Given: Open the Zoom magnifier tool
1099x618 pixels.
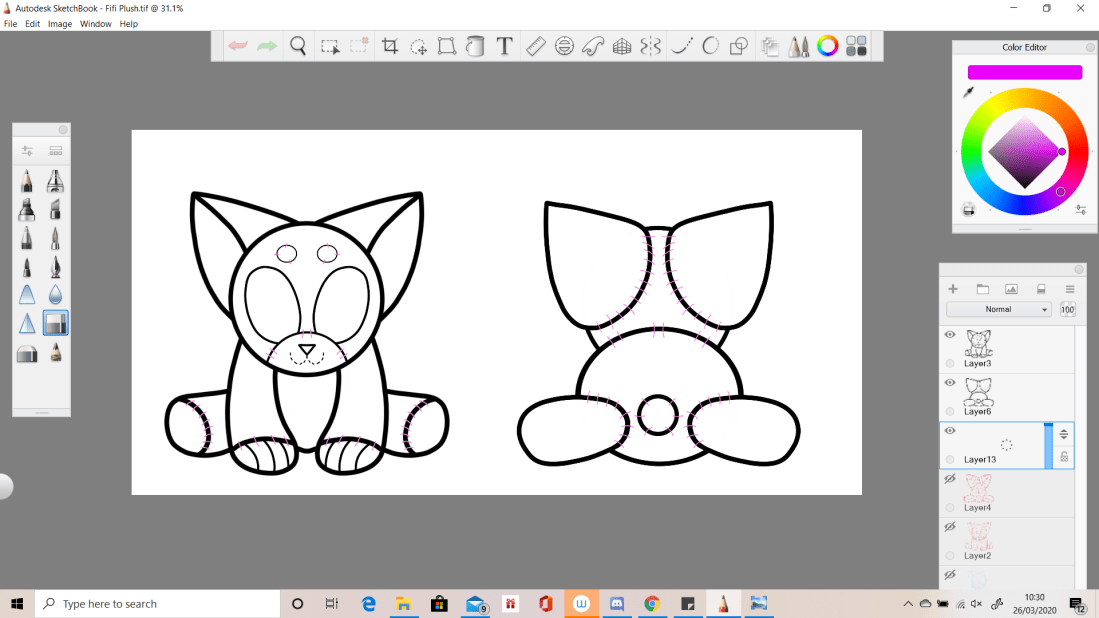Looking at the screenshot, I should pos(298,46).
